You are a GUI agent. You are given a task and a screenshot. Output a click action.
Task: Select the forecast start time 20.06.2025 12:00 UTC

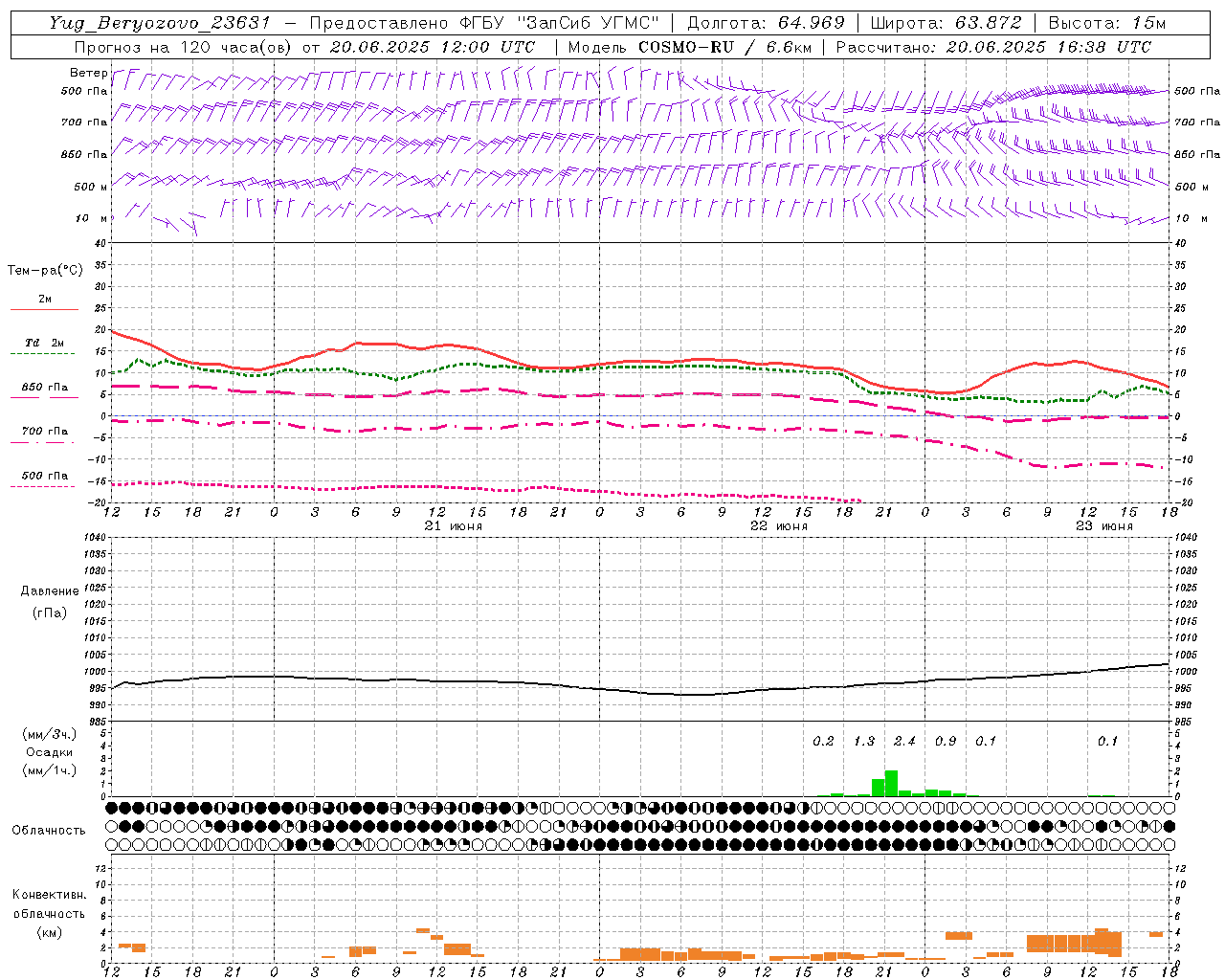(x=433, y=47)
